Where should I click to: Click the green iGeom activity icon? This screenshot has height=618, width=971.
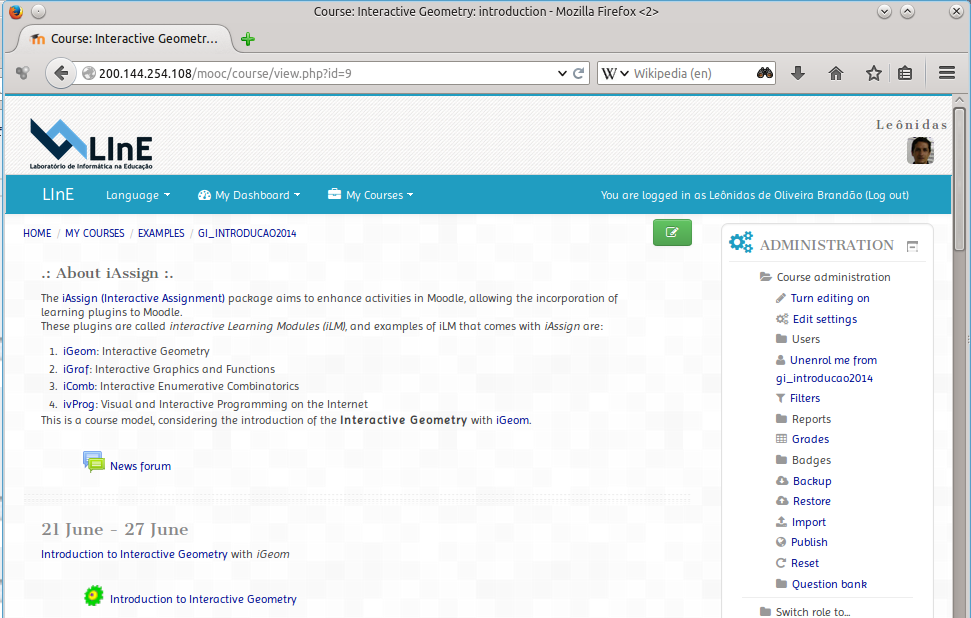(94, 596)
